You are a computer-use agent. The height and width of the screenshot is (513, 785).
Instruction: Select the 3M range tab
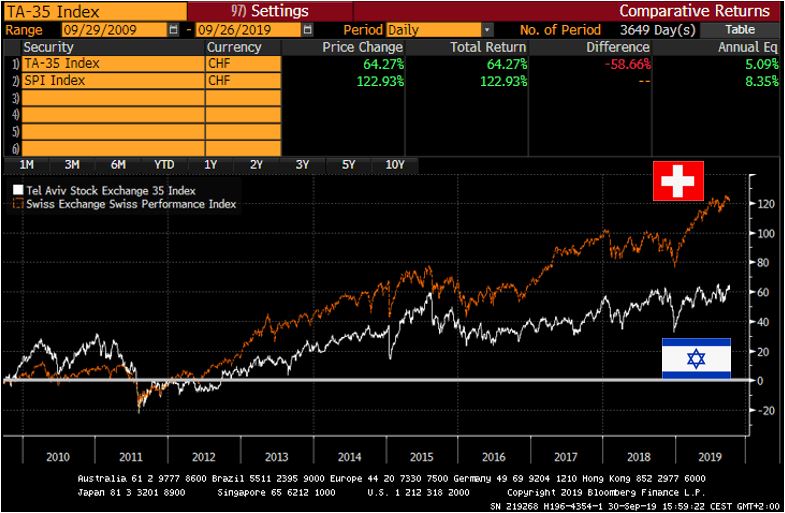tap(72, 165)
